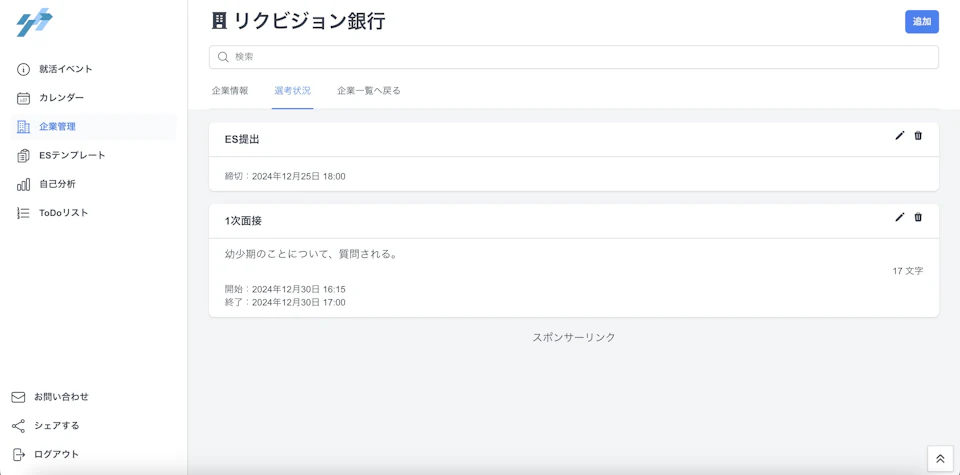
Task: Click the 自己分析 bar chart icon
Action: coord(23,184)
